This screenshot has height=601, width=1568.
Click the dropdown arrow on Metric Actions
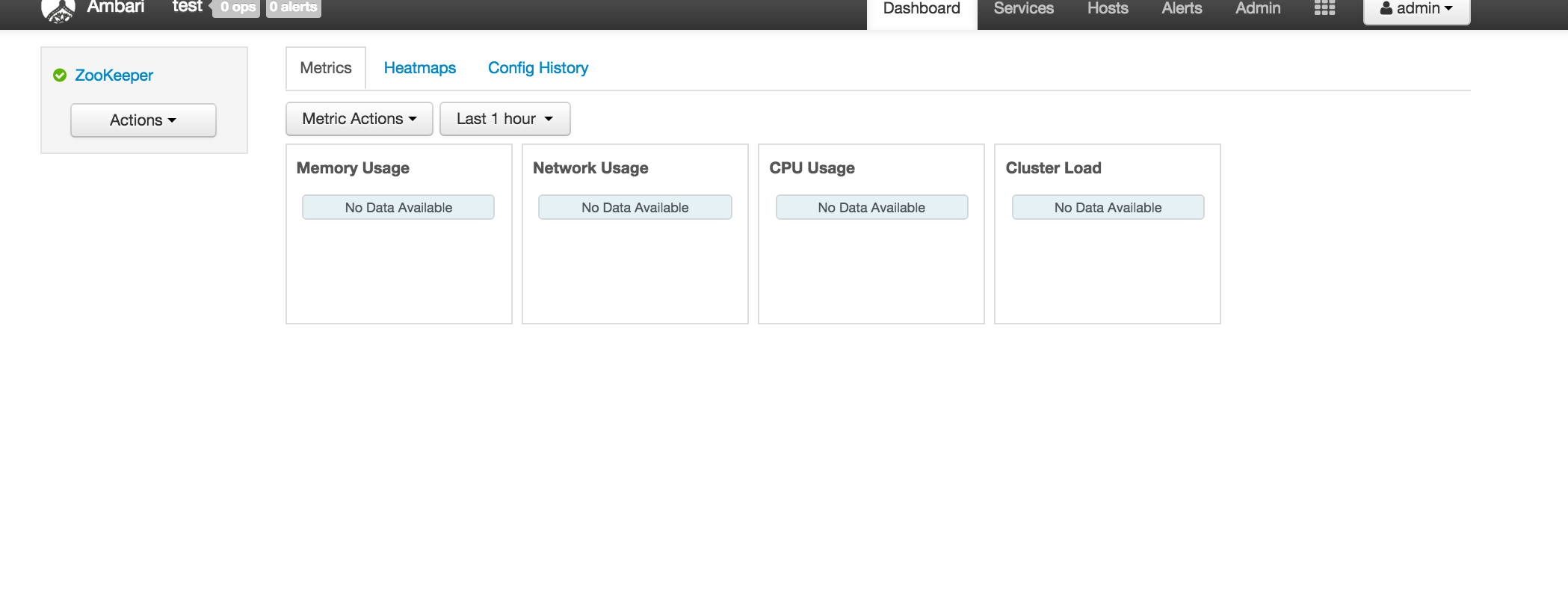pos(414,118)
